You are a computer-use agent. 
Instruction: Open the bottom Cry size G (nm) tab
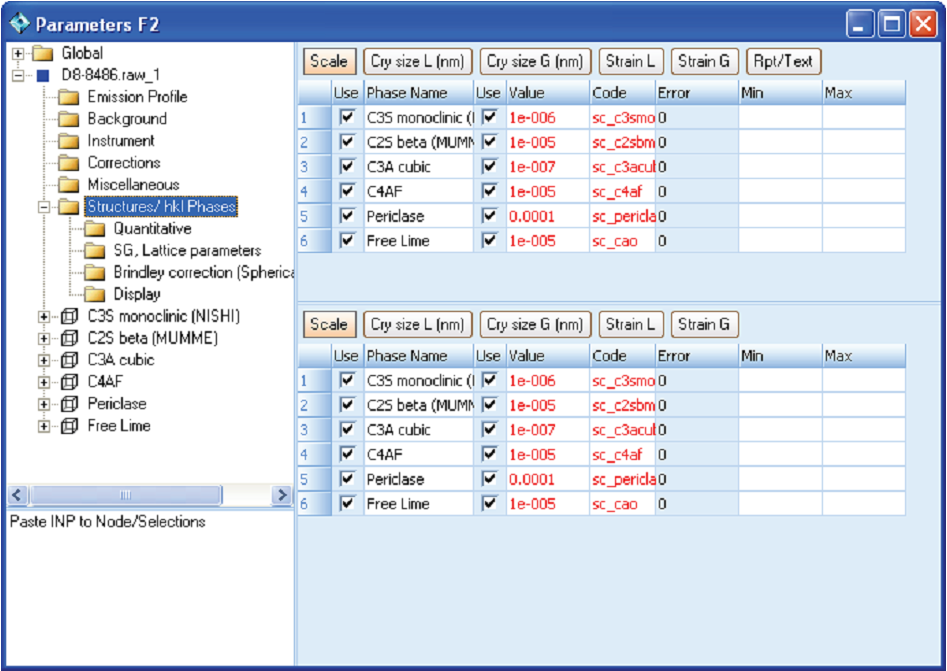(x=535, y=324)
